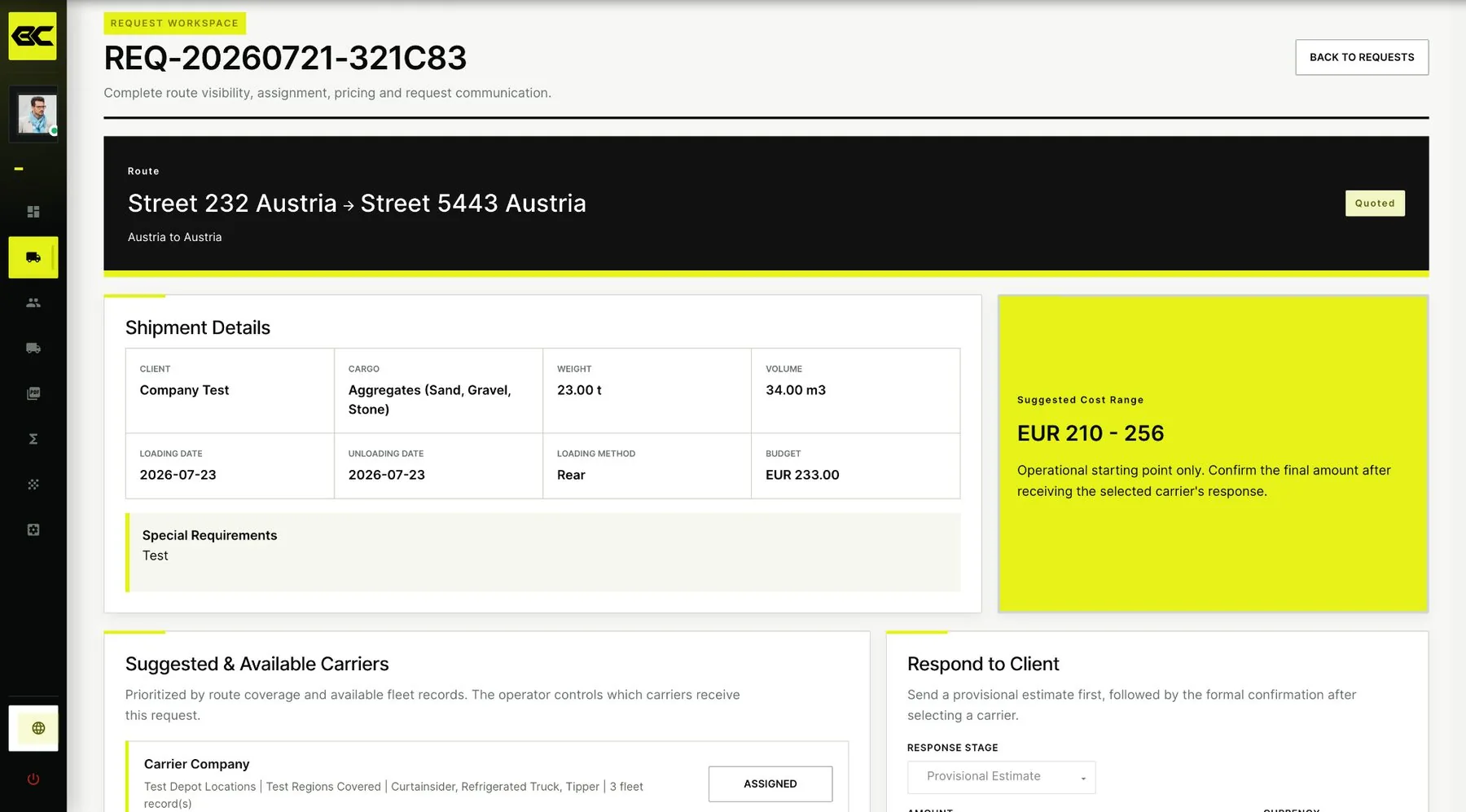Image resolution: width=1466 pixels, height=812 pixels.
Task: Click the BC logo in the sidebar
Action: pos(33,36)
